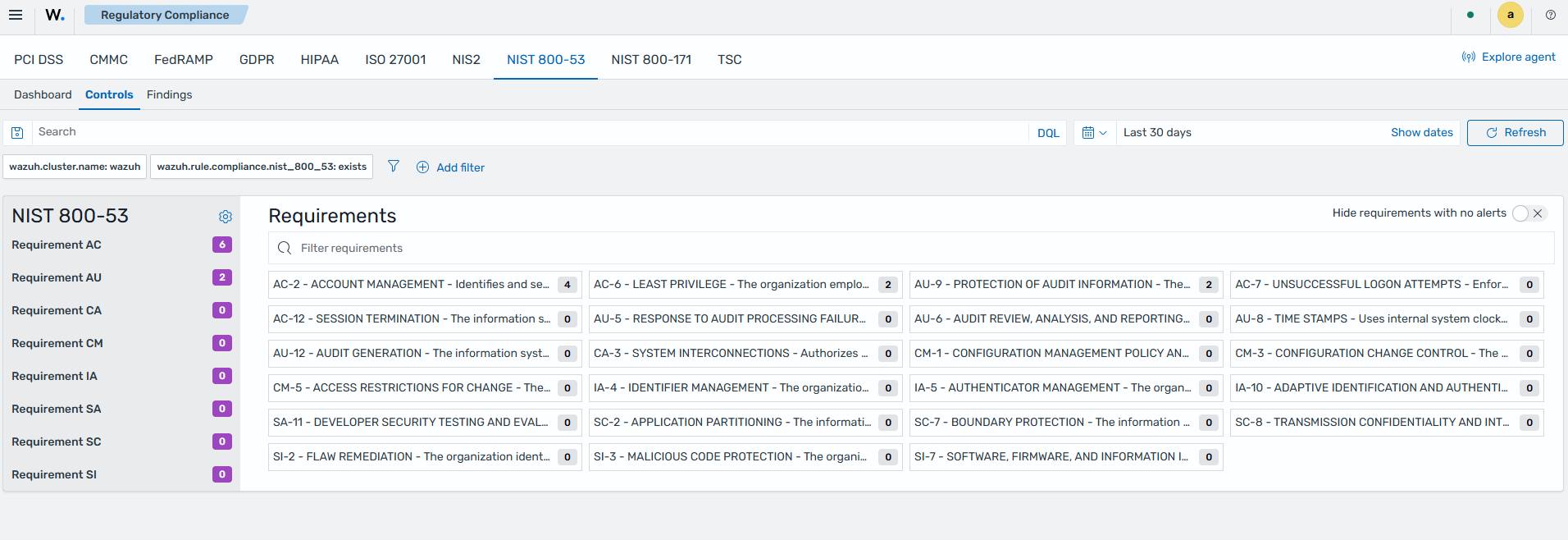Open IA-5 AUTHENTICATOR MANAGEMENT requirement

[1066, 388]
